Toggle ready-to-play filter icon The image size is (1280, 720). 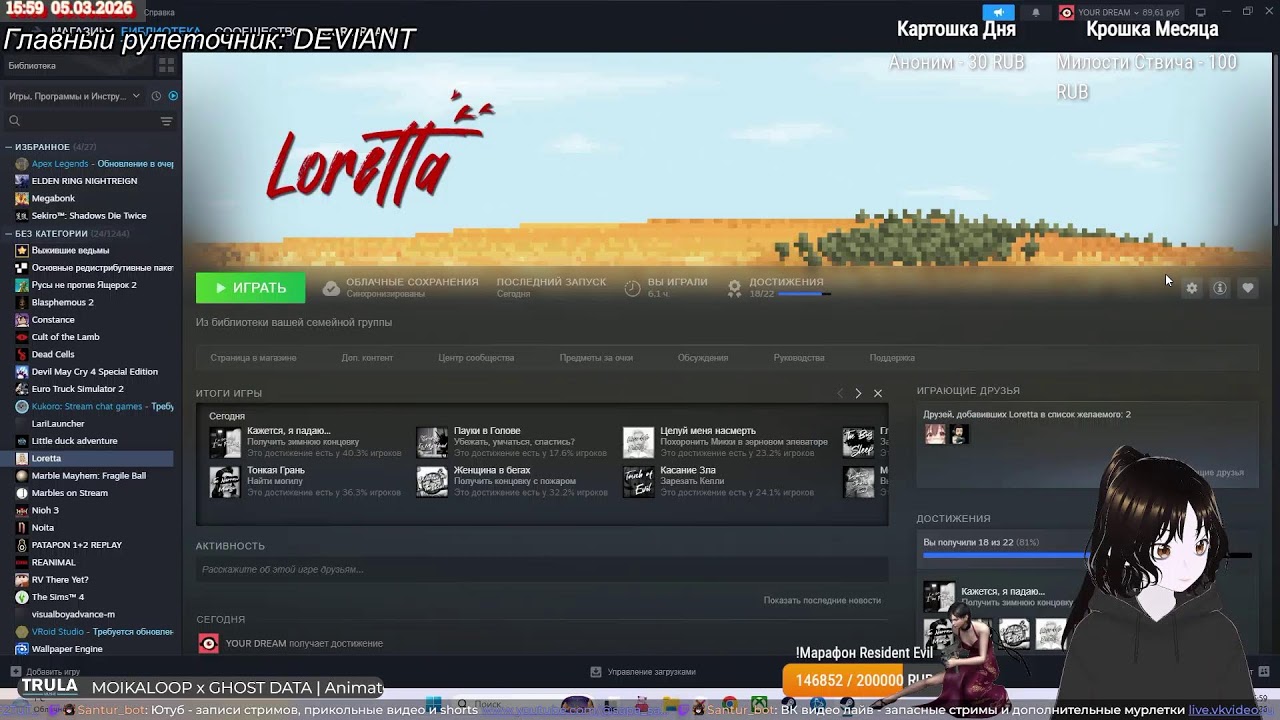pos(173,96)
